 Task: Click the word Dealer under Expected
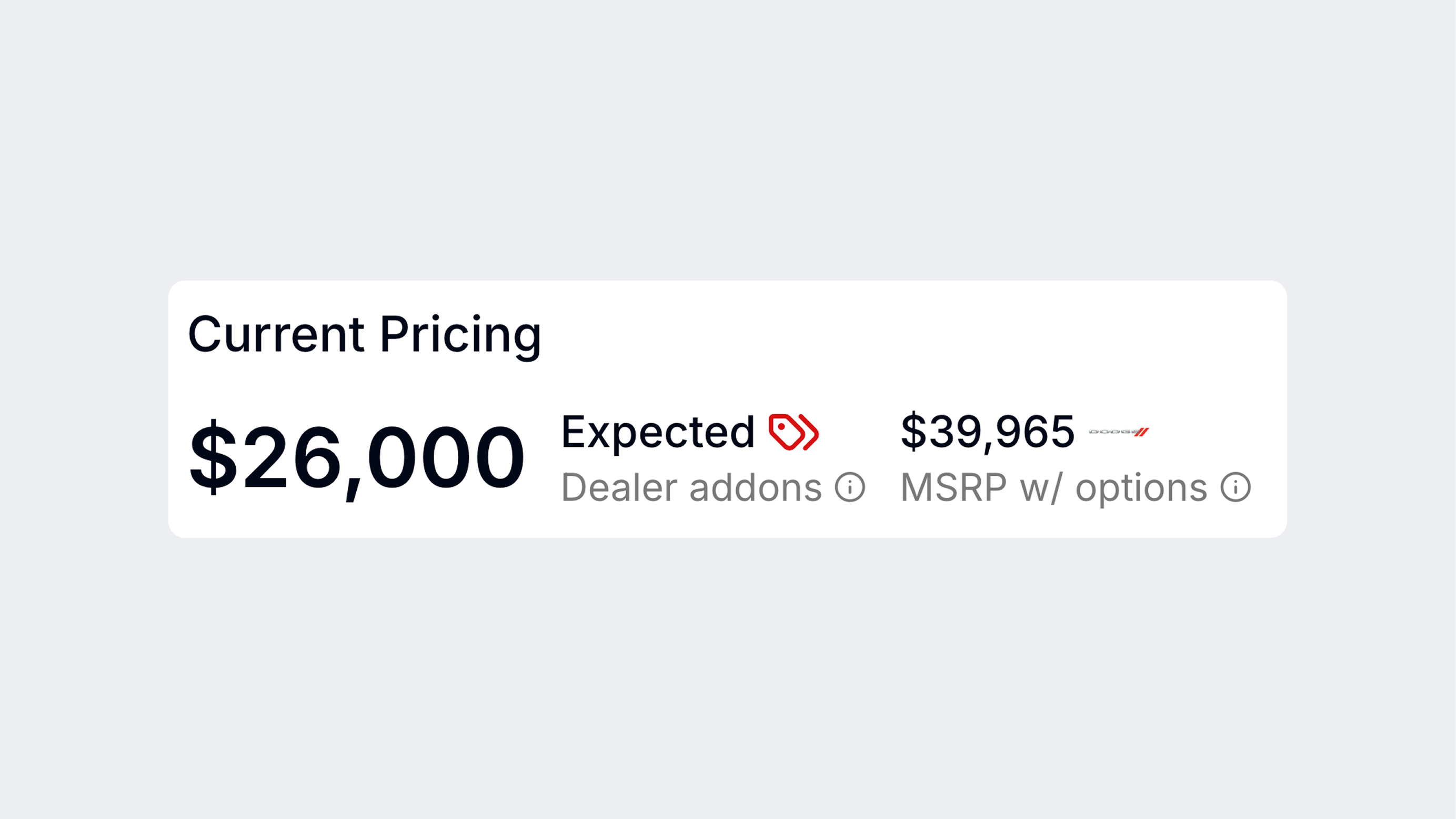(619, 487)
